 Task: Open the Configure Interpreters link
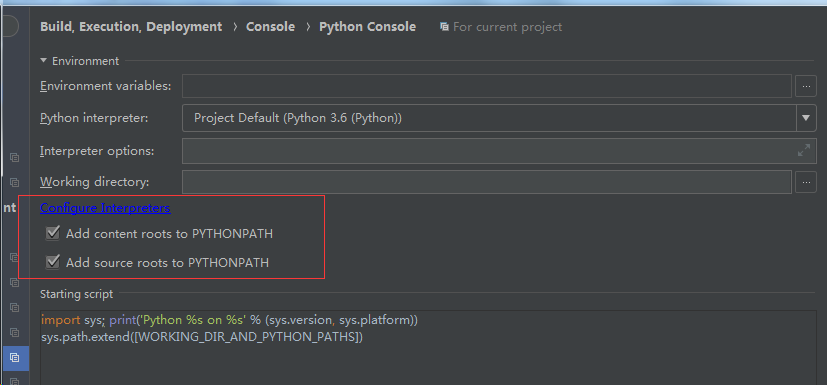105,208
